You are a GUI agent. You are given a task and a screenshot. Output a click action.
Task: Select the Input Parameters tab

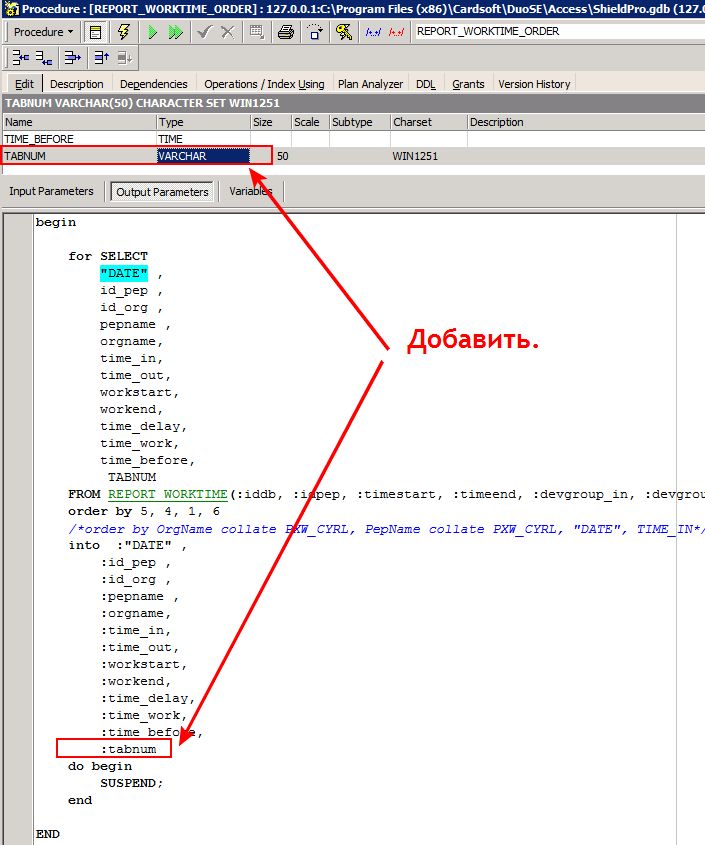[x=51, y=191]
